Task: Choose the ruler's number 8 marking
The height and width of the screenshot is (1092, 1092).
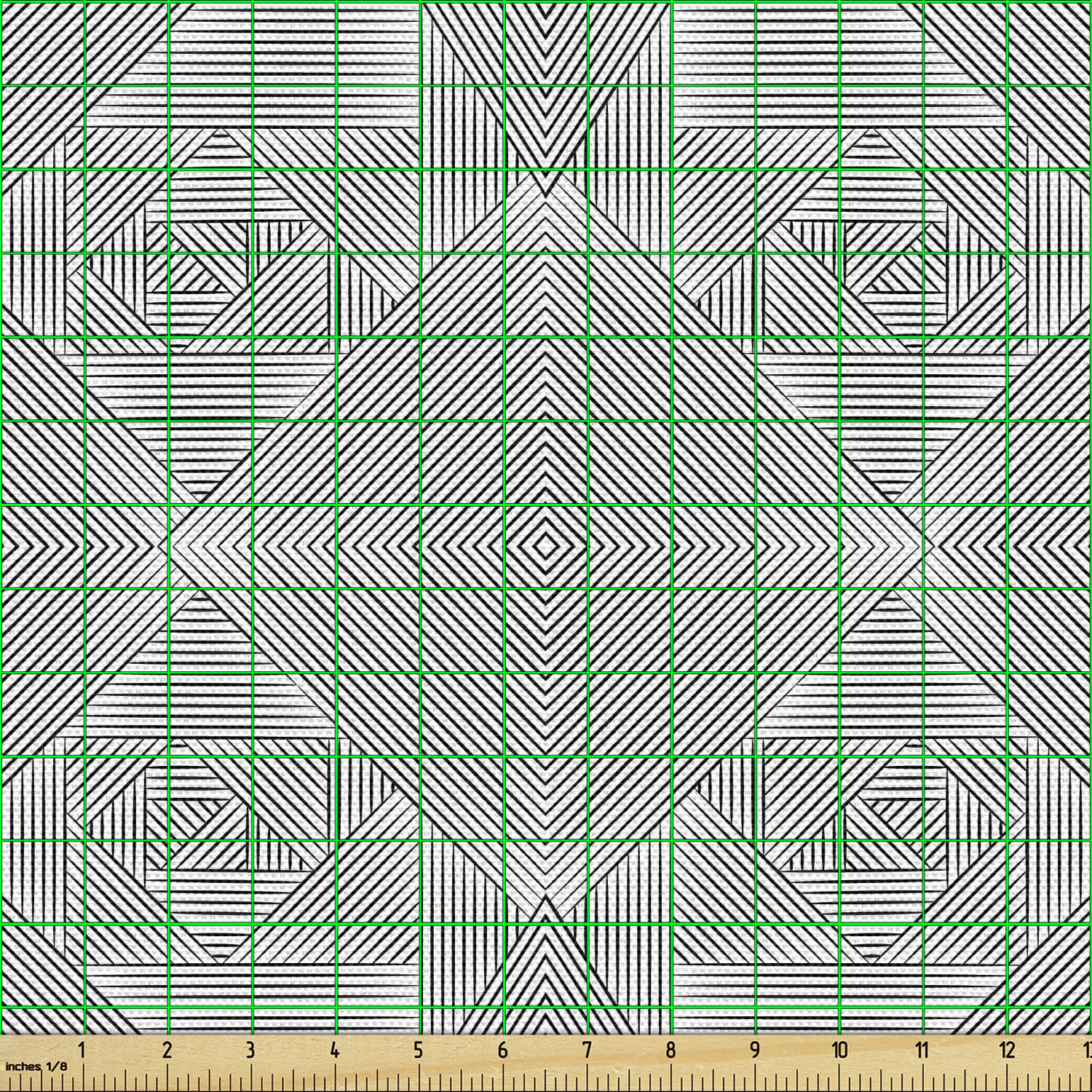Action: pyautogui.click(x=670, y=1050)
